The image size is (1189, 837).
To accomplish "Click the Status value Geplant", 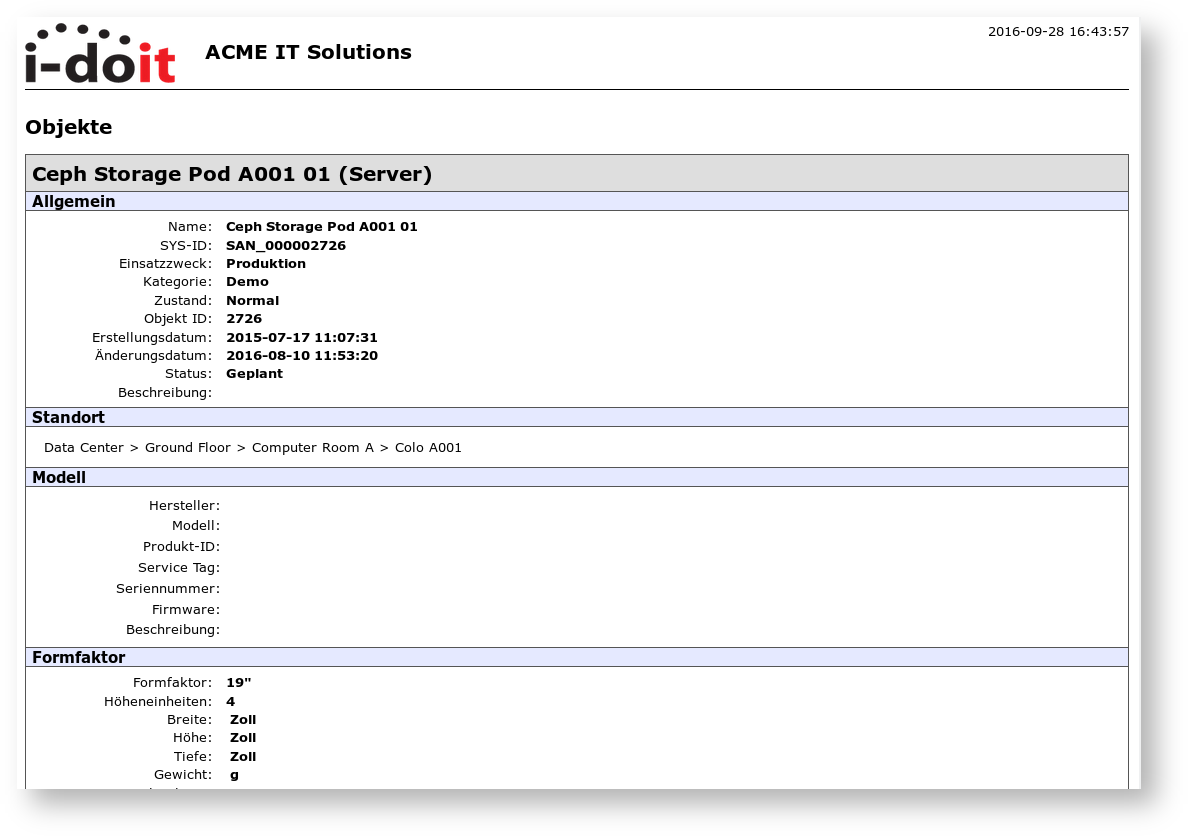I will pyautogui.click(x=254, y=374).
